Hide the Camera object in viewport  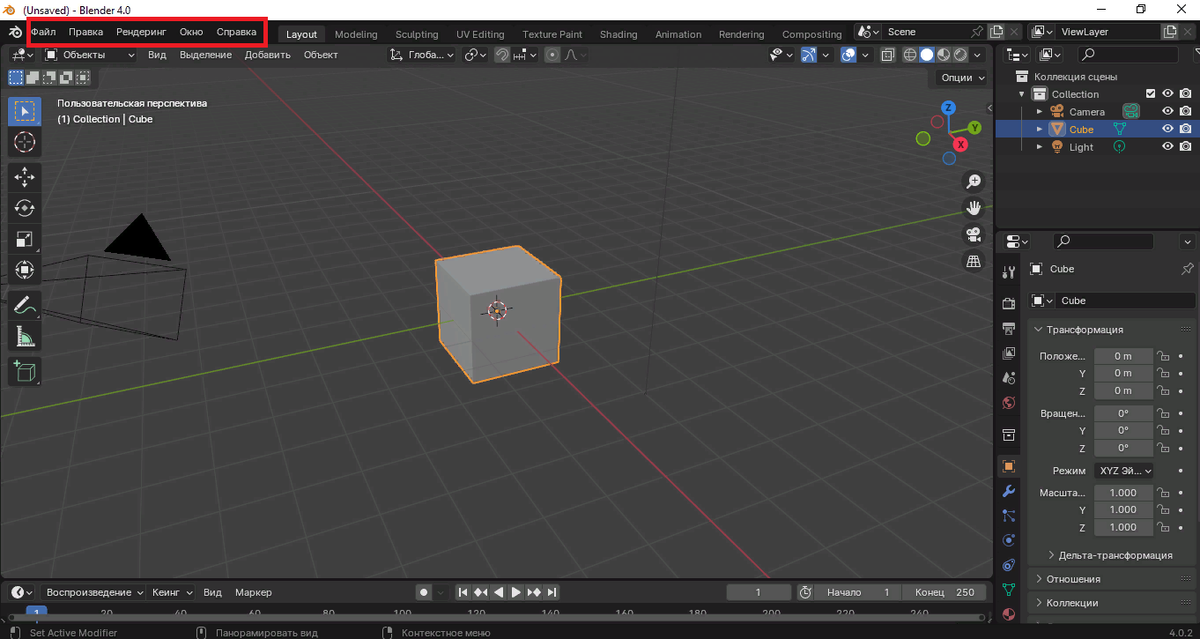point(1167,111)
